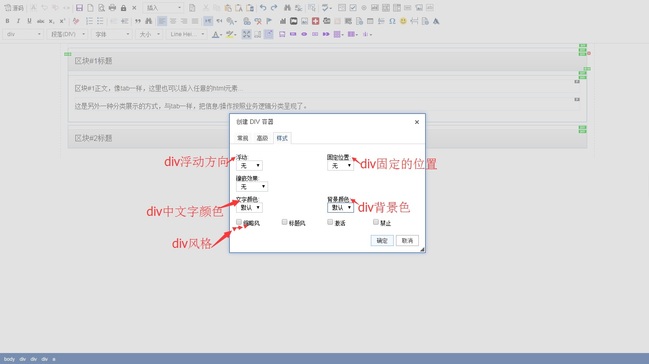This screenshot has height=364, width=649.
Task: Open the 固定位置 dropdown in dialog
Action: point(340,166)
